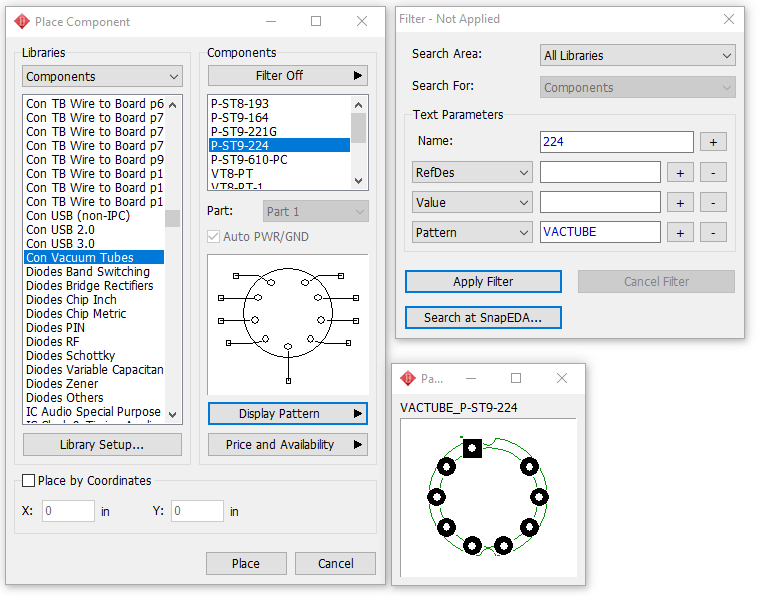Click the minus button in Value row
This screenshot has width=765, height=596.
point(713,203)
